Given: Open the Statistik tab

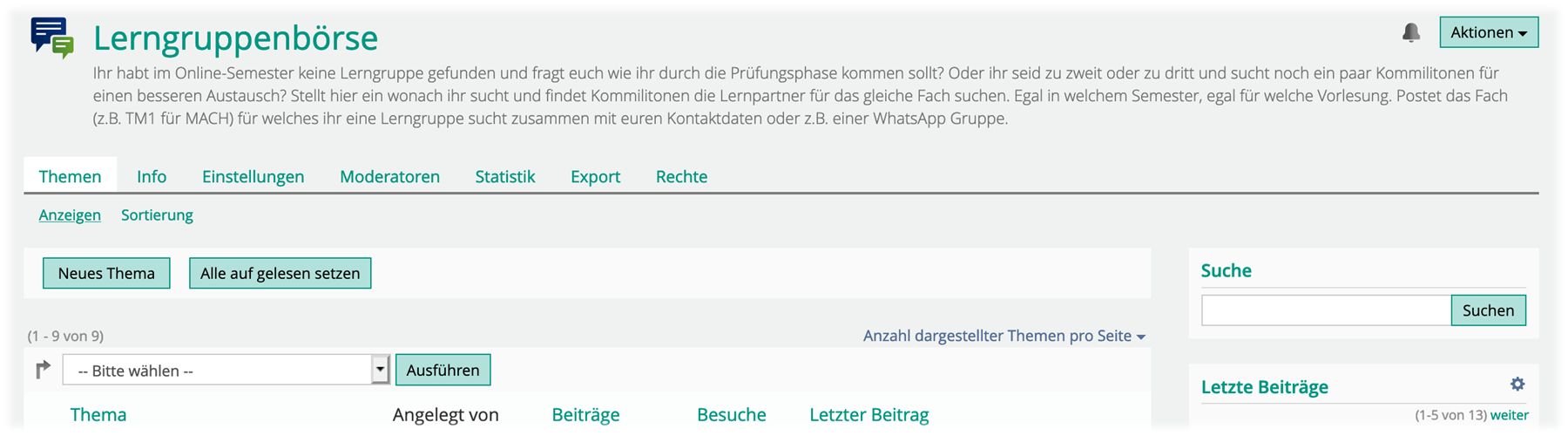Looking at the screenshot, I should 505,176.
